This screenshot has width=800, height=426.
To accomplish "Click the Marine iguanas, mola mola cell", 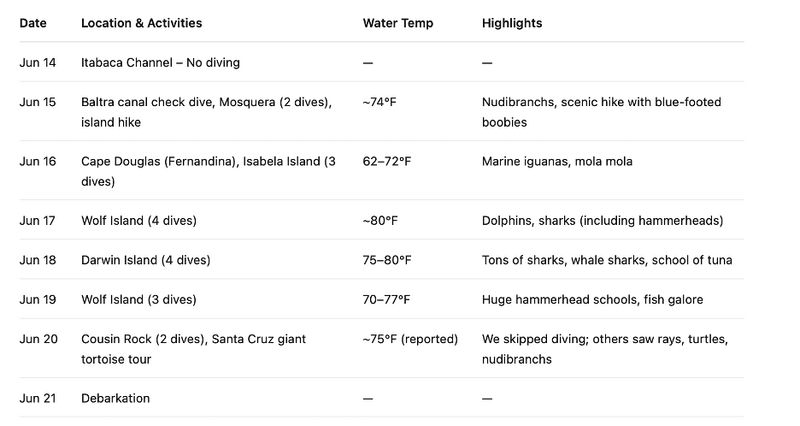I will coord(557,161).
